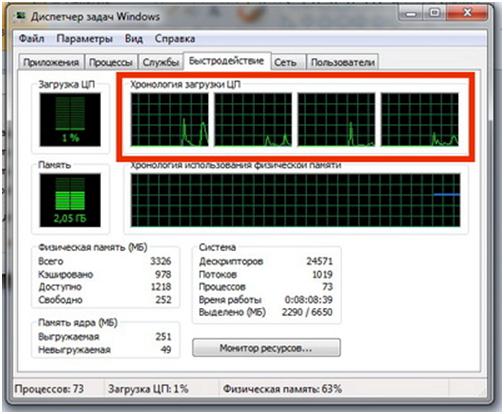Switch to the Приложения tab

pos(51,62)
